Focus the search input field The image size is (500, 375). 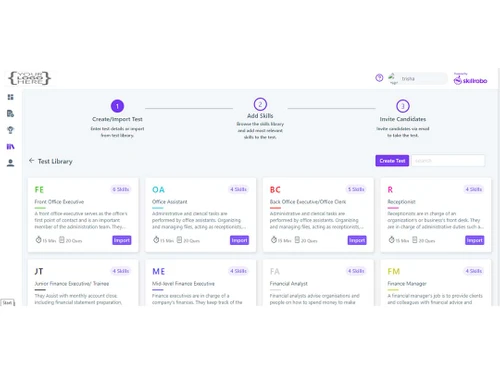(448, 161)
